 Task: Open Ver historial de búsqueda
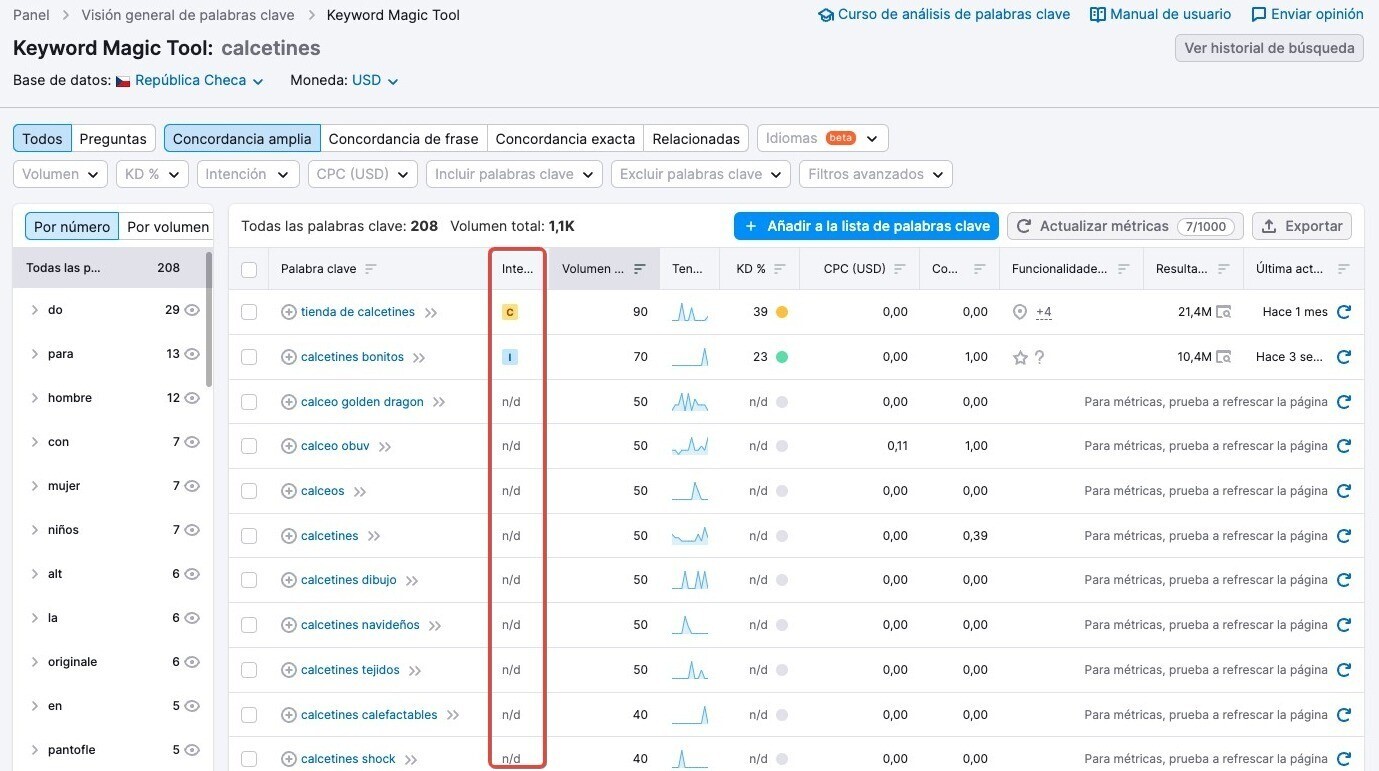tap(1269, 48)
